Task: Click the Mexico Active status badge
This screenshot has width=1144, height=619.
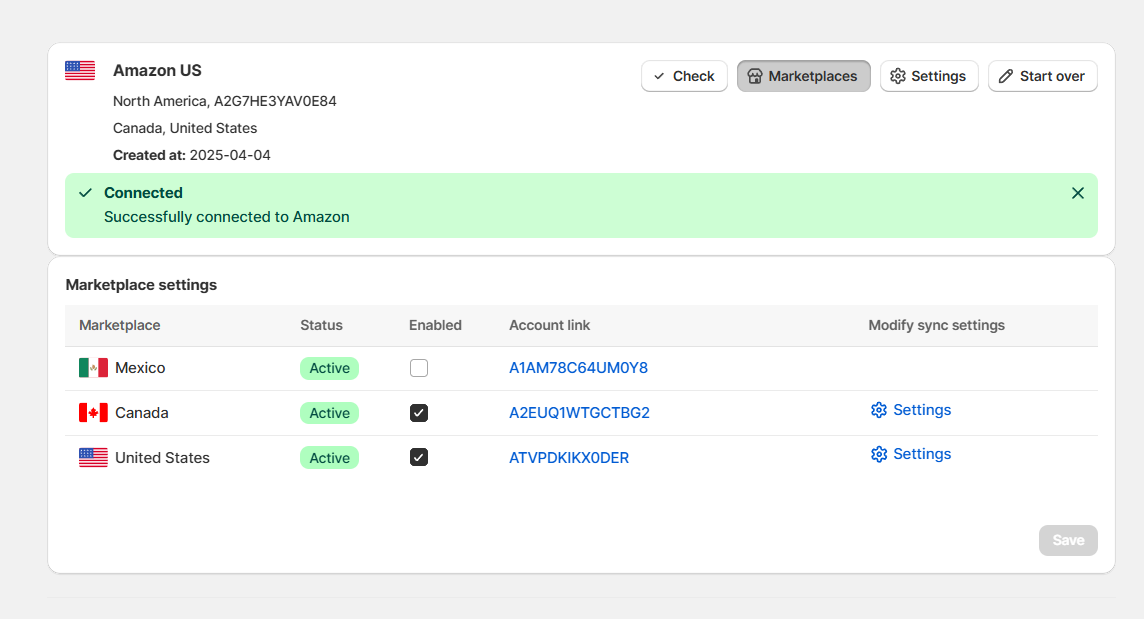Action: [329, 368]
